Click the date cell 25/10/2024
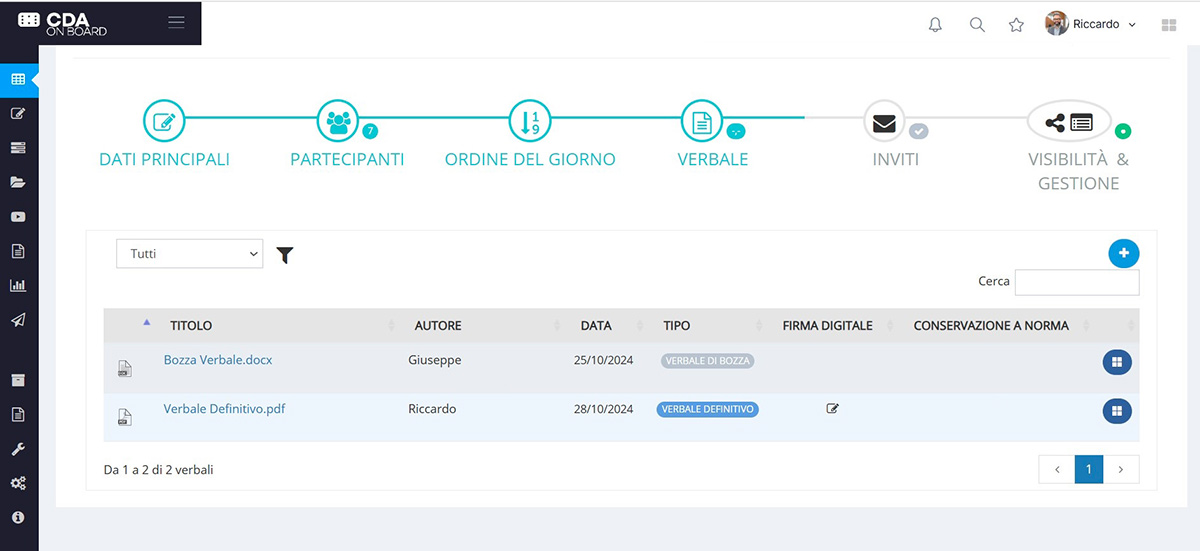The width and height of the screenshot is (1200, 551). coord(604,360)
